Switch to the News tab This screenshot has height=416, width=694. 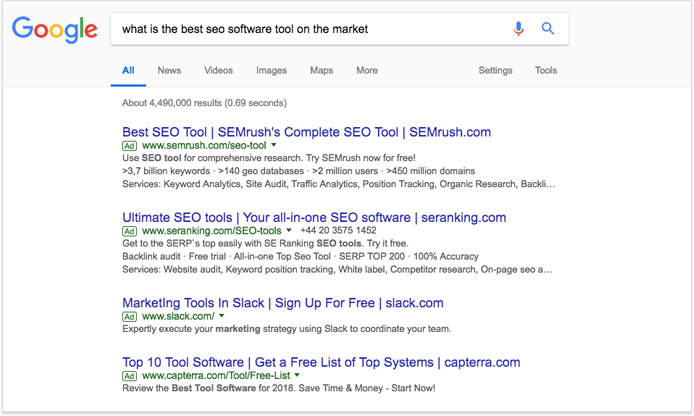click(169, 70)
